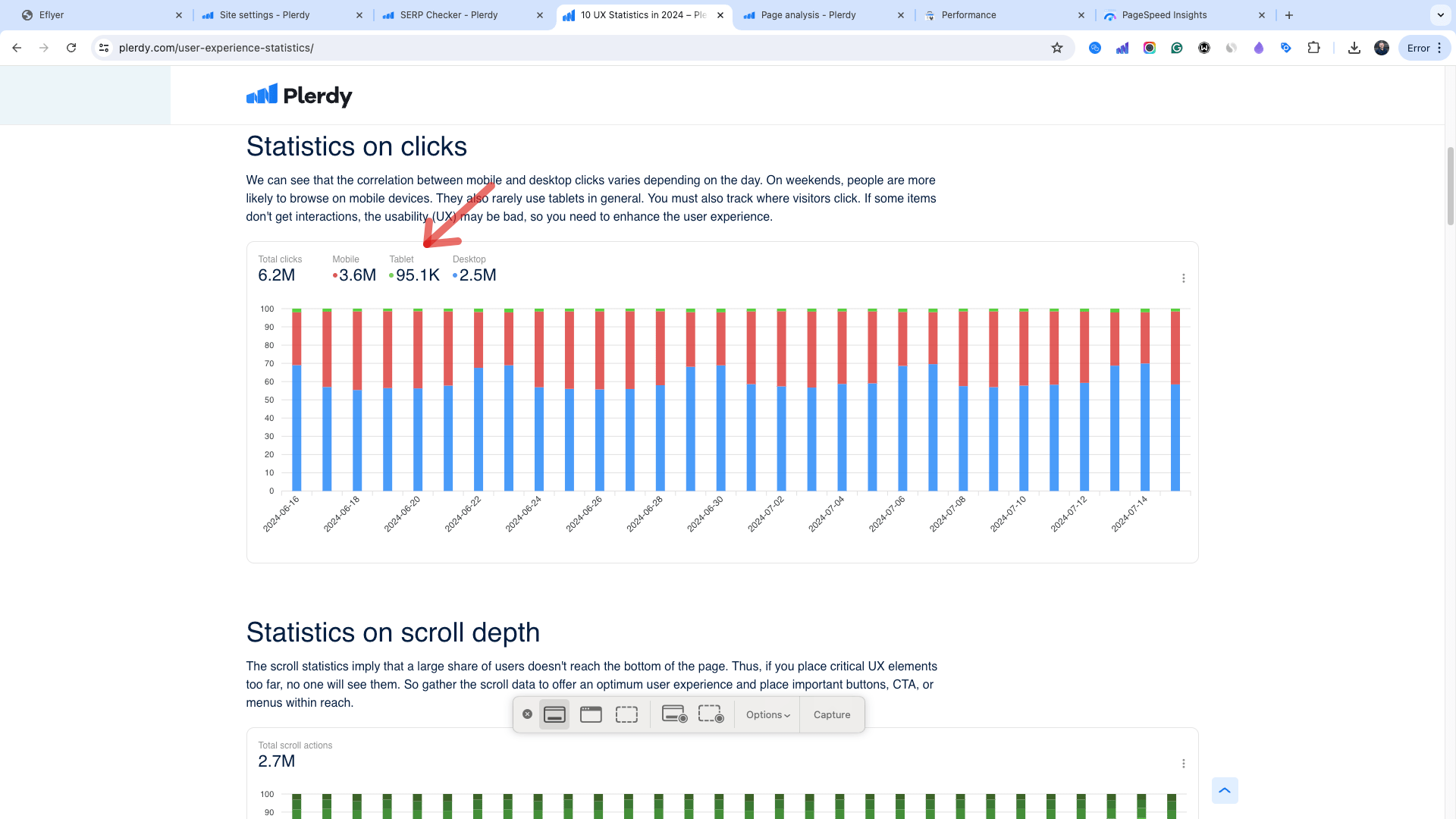Screen dimensions: 1456x819
Task: Toggle Mobile series in clicks chart legend
Action: (x=354, y=269)
